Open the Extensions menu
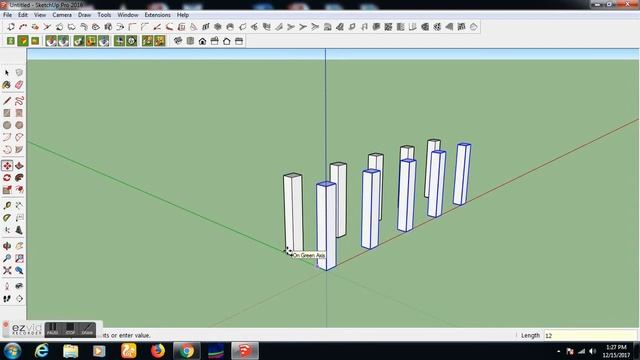 [158, 15]
